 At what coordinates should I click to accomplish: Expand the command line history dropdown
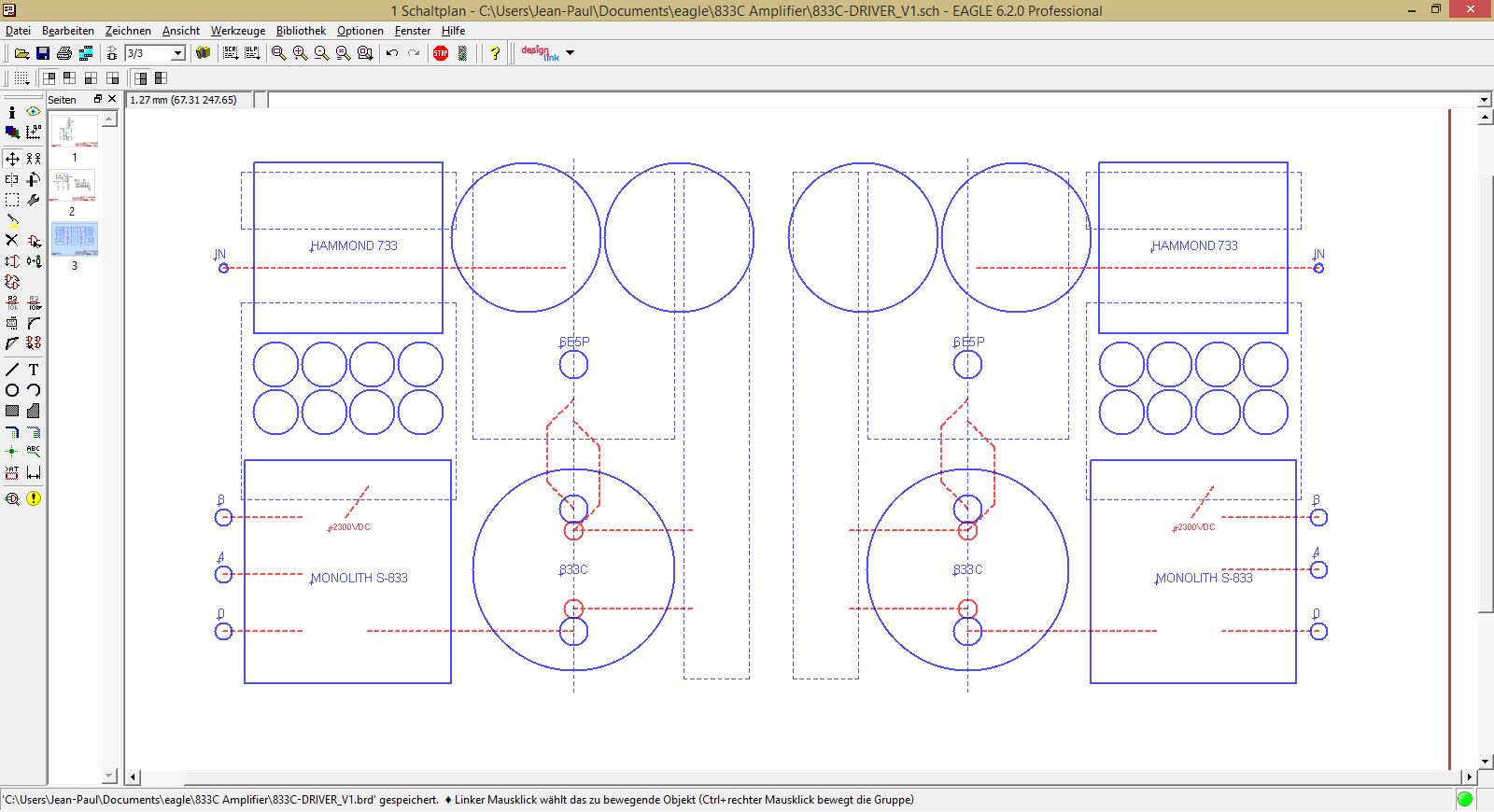1484,100
